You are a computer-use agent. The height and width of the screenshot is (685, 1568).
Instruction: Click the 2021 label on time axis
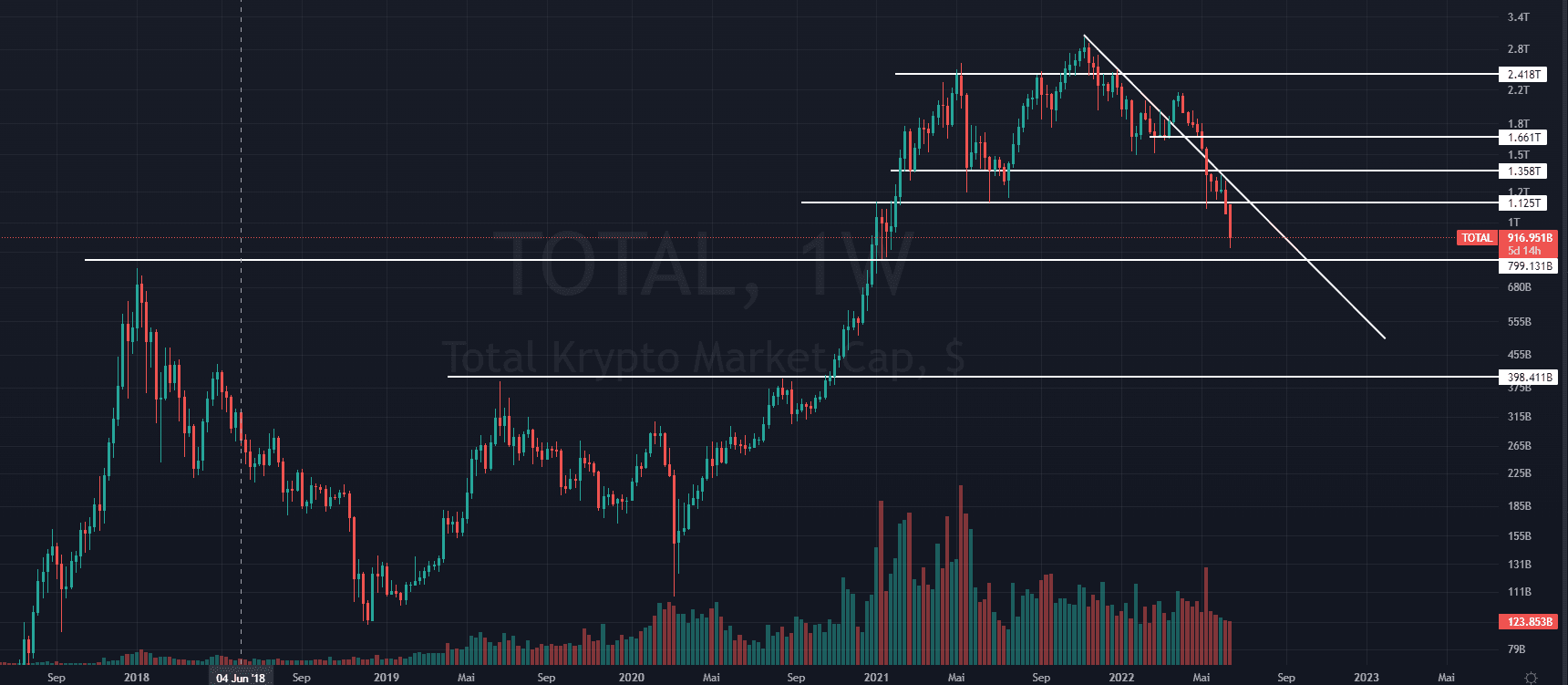tap(876, 678)
